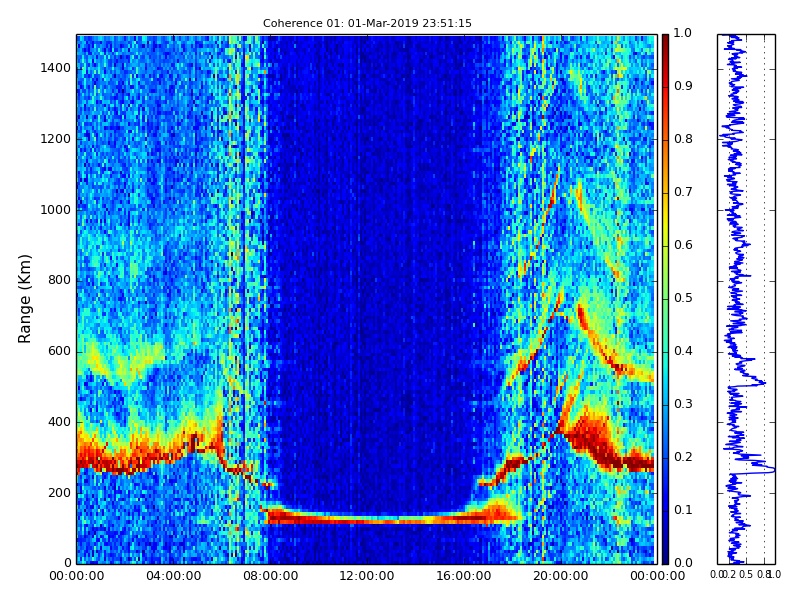Click the colorbar 0.8 tick label
Image resolution: width=800 pixels, height=600 pixels.
pyautogui.click(x=683, y=139)
